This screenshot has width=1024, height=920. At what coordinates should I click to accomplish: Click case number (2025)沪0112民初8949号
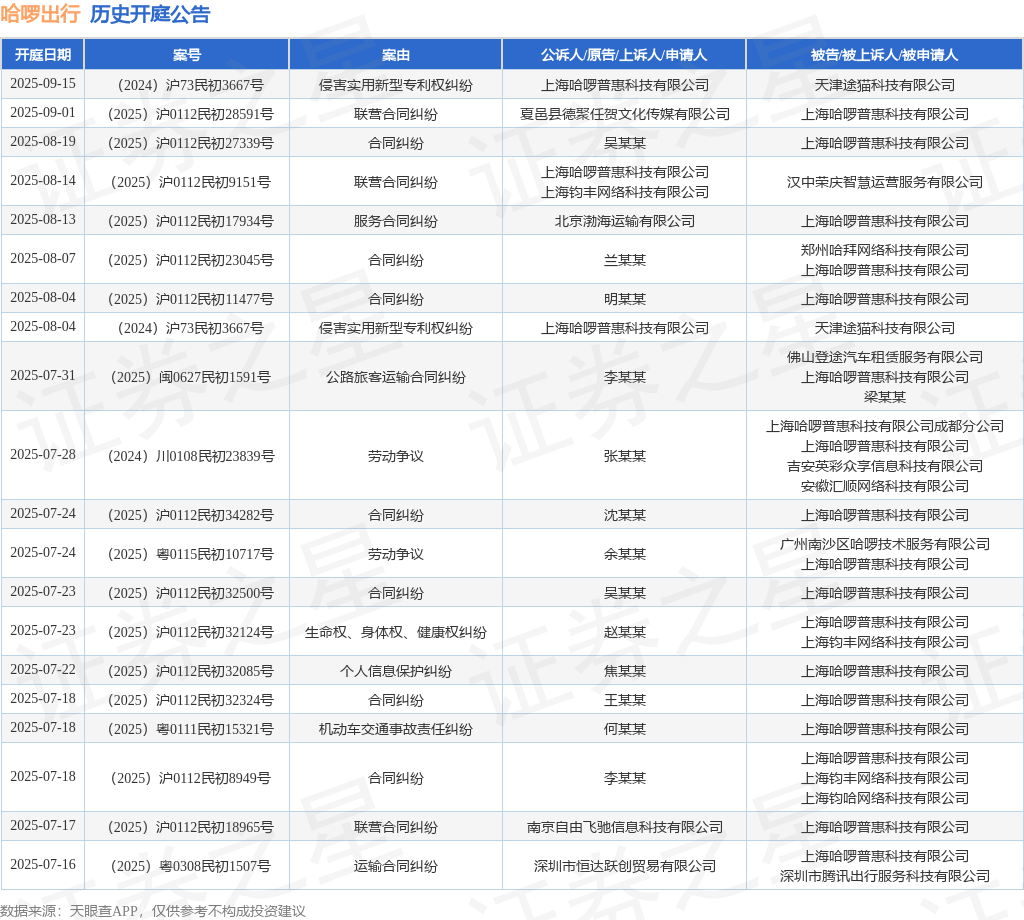click(190, 778)
